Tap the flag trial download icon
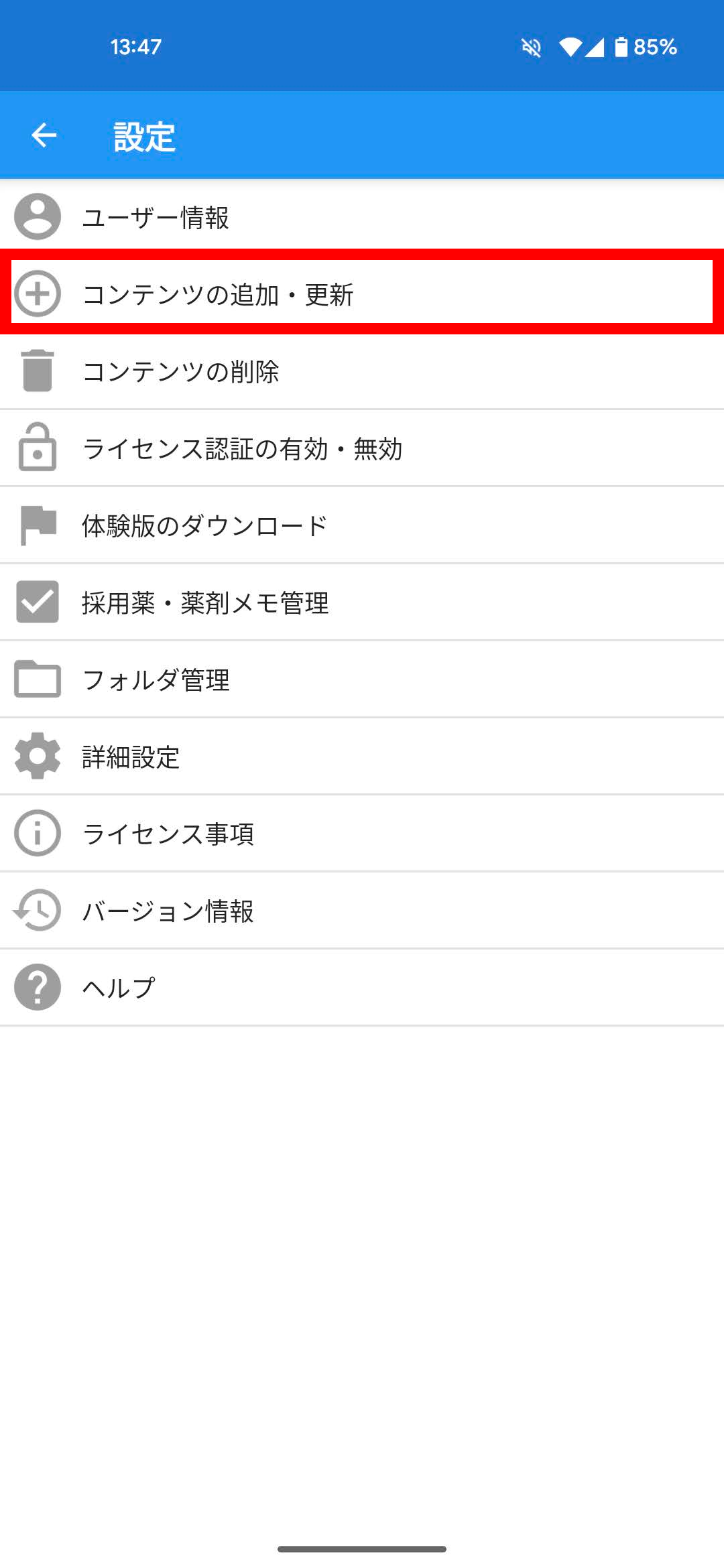 pyautogui.click(x=38, y=525)
